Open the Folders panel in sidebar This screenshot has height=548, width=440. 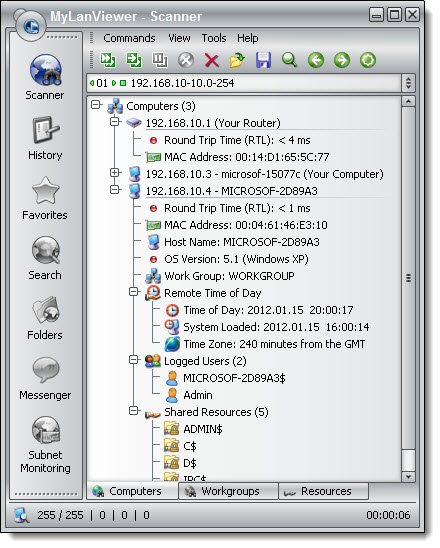pos(45,318)
